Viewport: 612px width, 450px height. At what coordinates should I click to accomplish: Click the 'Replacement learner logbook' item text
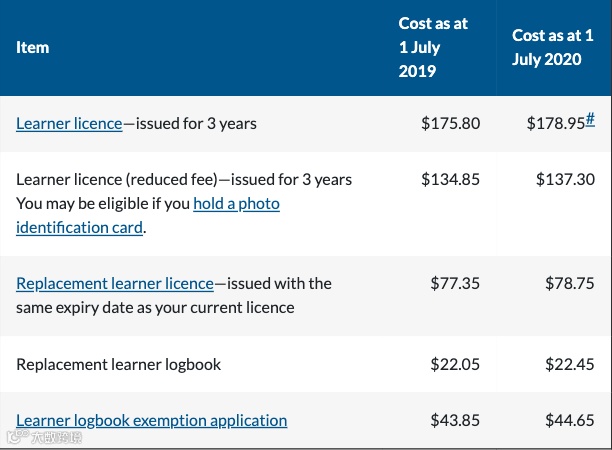[118, 364]
